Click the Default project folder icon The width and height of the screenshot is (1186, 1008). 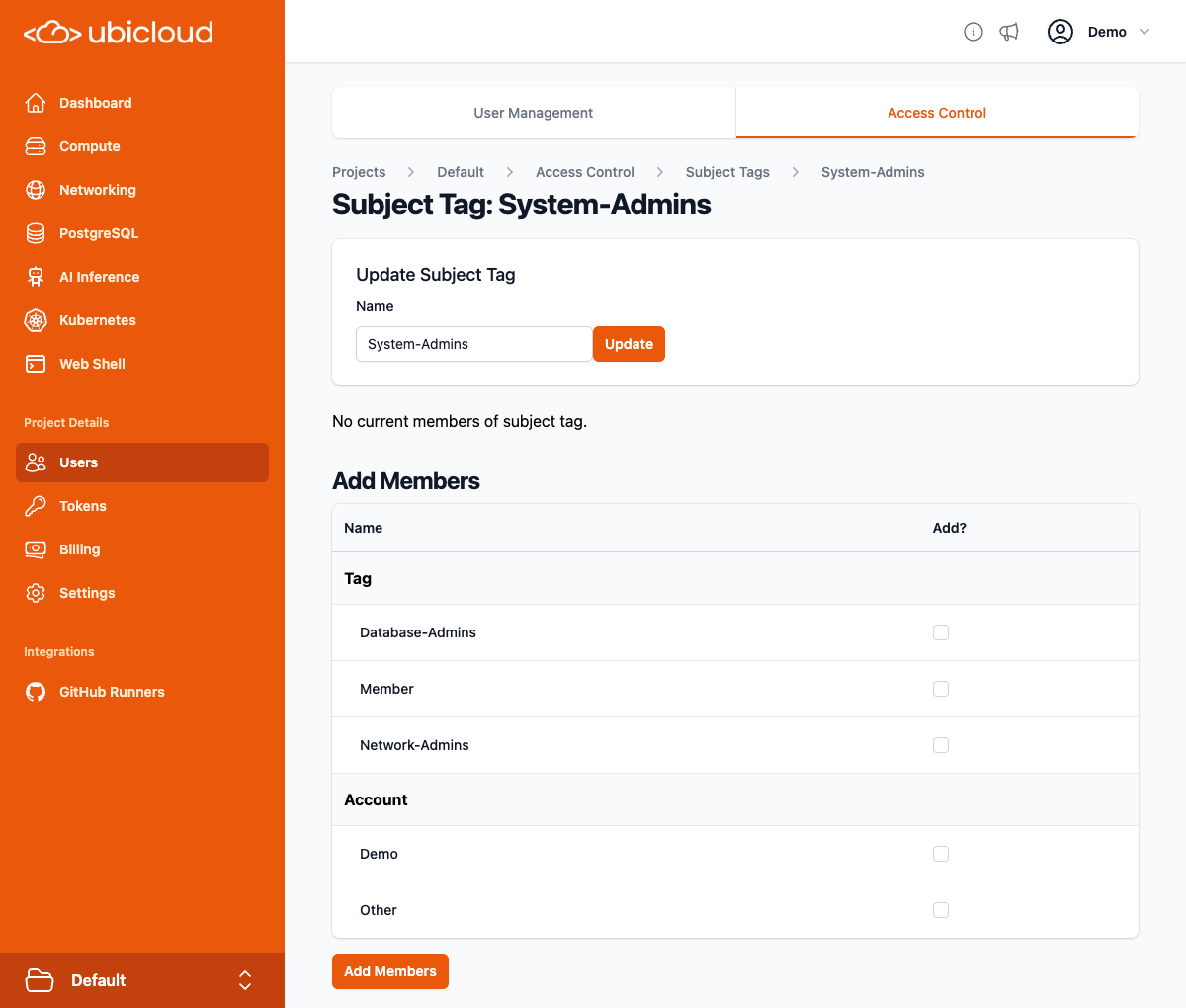[x=40, y=980]
